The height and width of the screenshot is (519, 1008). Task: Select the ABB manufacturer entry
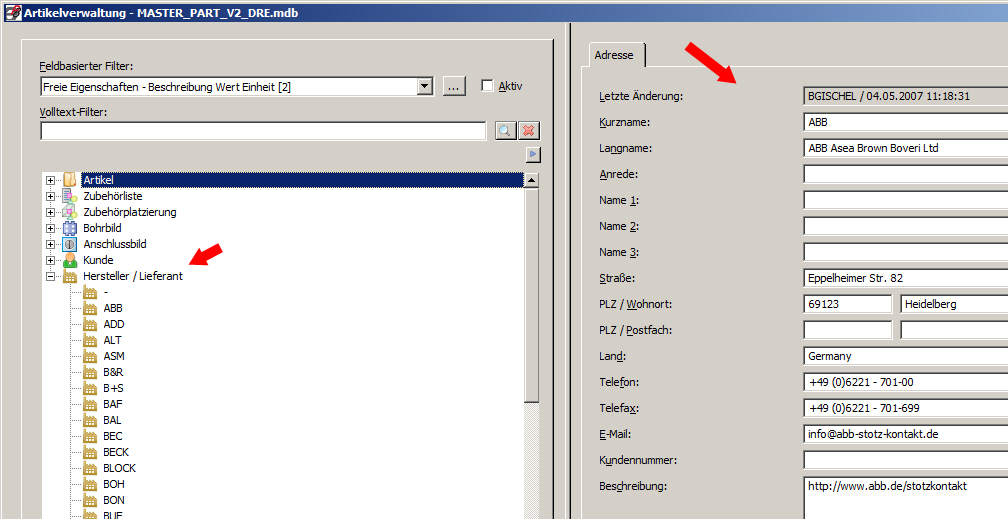coord(112,308)
